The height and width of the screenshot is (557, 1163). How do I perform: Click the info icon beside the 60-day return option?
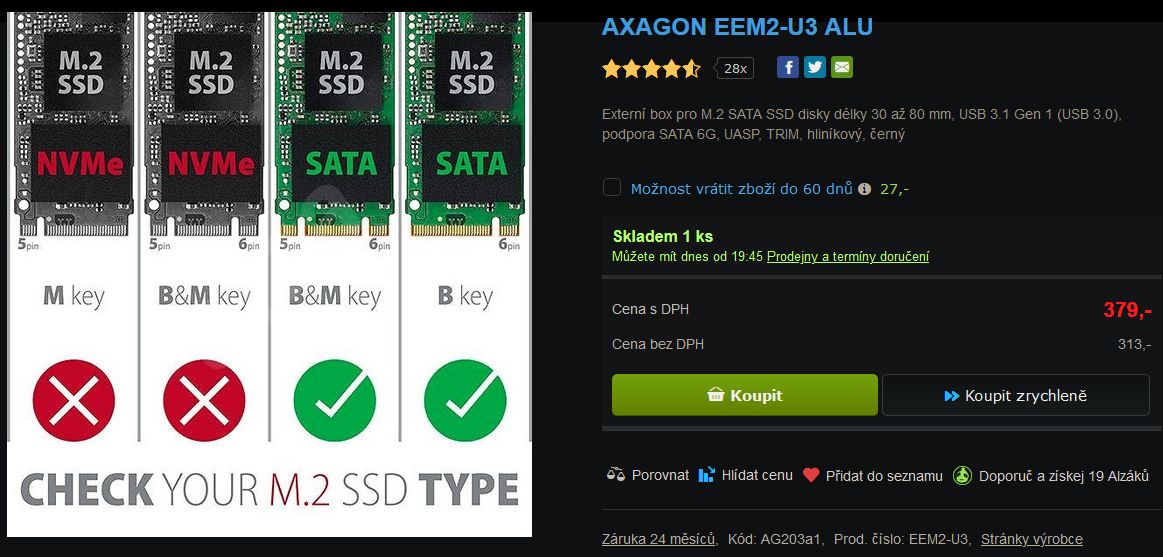[x=864, y=189]
